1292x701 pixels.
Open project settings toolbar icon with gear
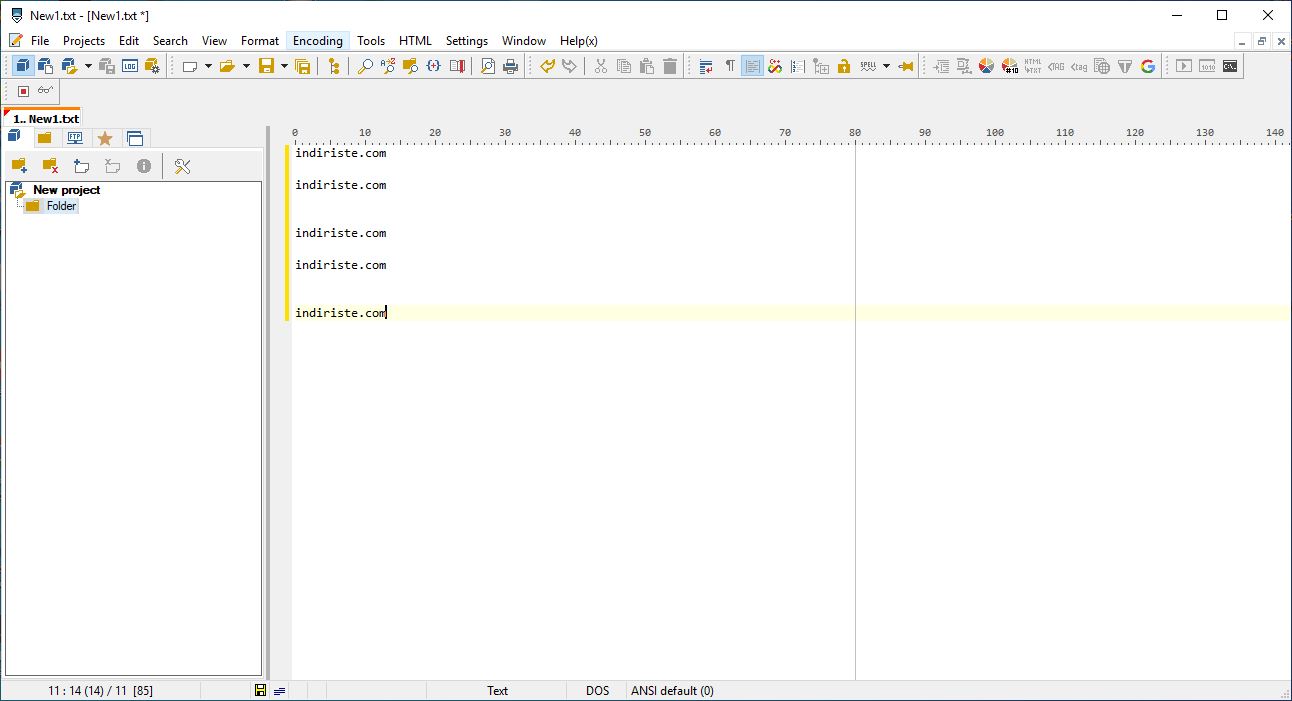152,66
